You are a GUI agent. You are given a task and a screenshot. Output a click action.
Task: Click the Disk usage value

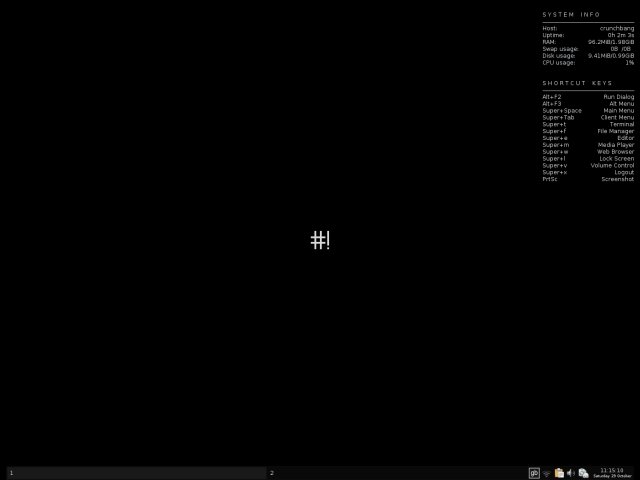pyautogui.click(x=611, y=56)
